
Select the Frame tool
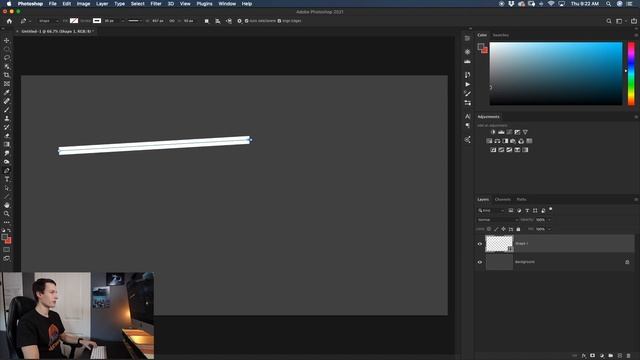[x=7, y=84]
